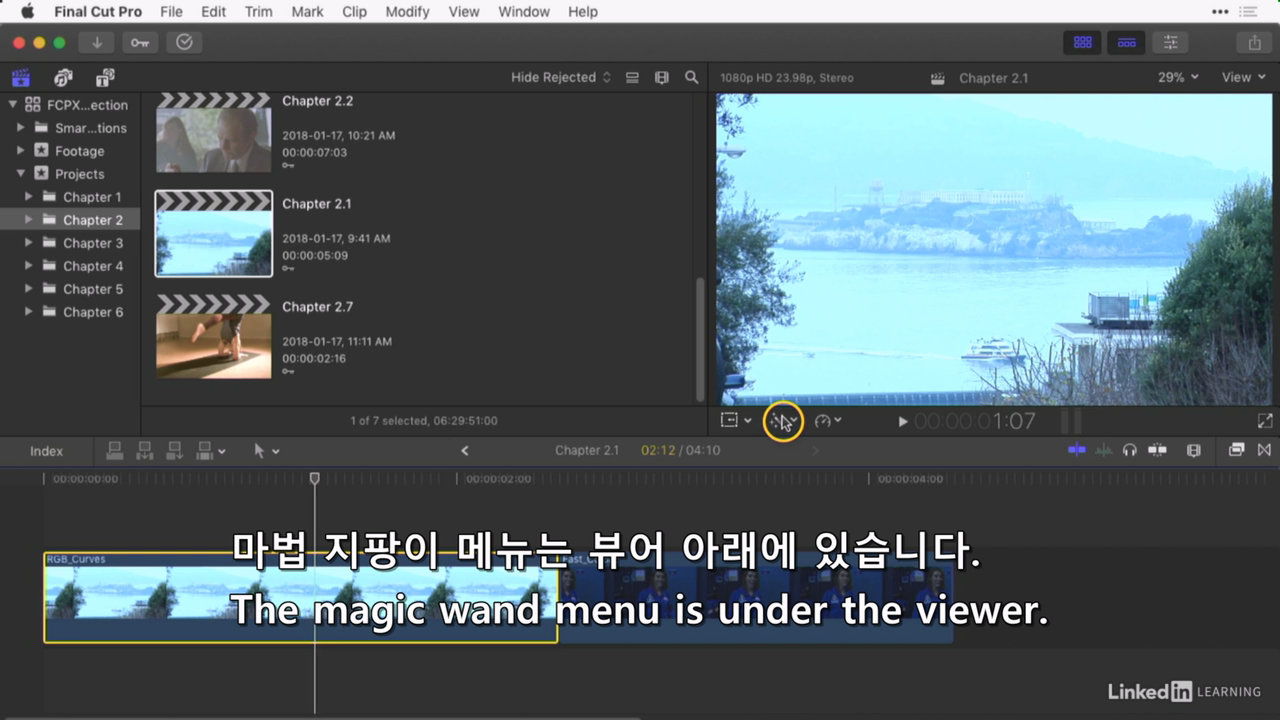The width and height of the screenshot is (1280, 720).
Task: Open the viewer transform tools dropdown
Action: pyautogui.click(x=736, y=421)
